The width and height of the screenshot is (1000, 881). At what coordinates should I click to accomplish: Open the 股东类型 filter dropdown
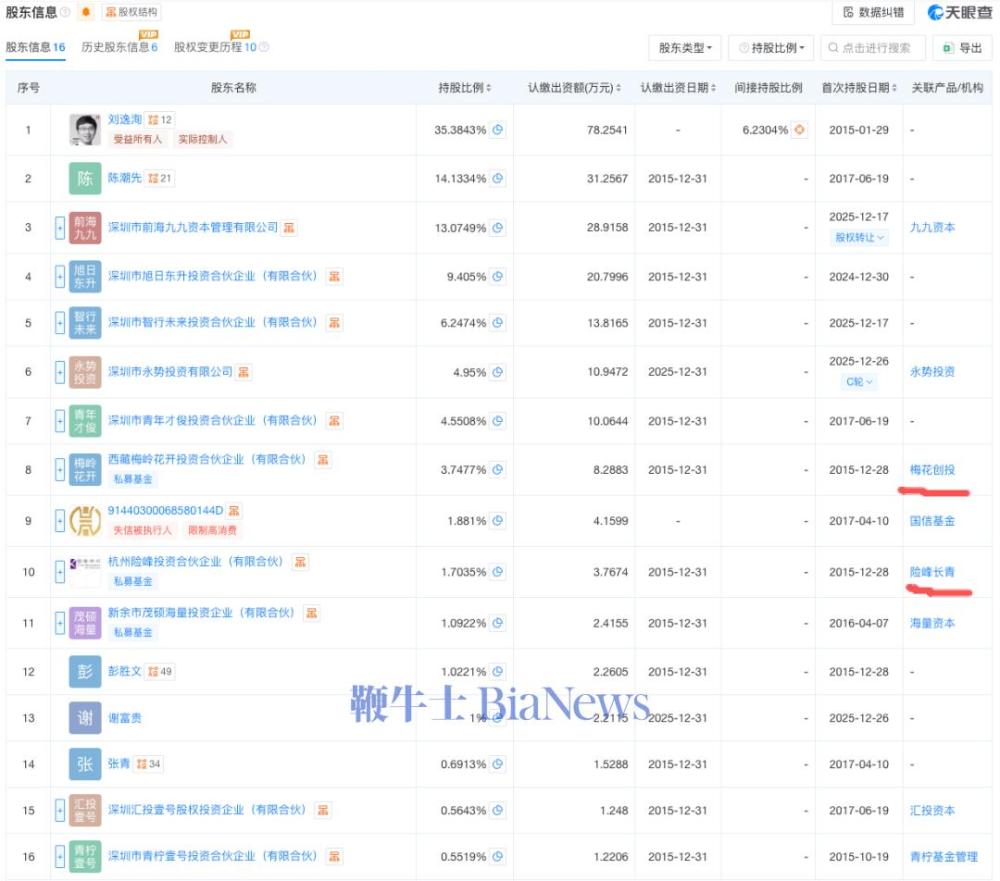tap(685, 48)
